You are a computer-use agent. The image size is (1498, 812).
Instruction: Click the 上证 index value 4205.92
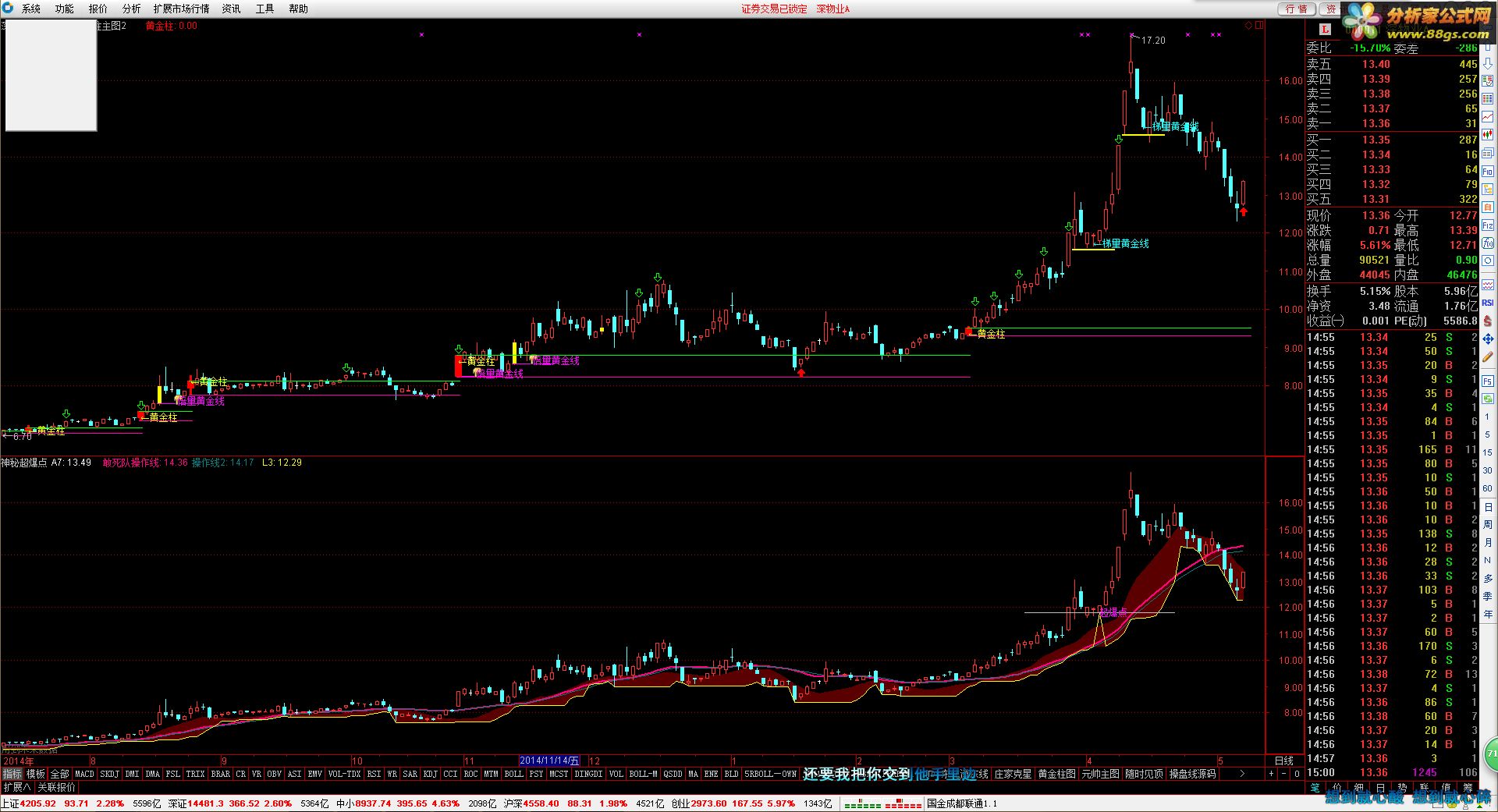coord(38,803)
